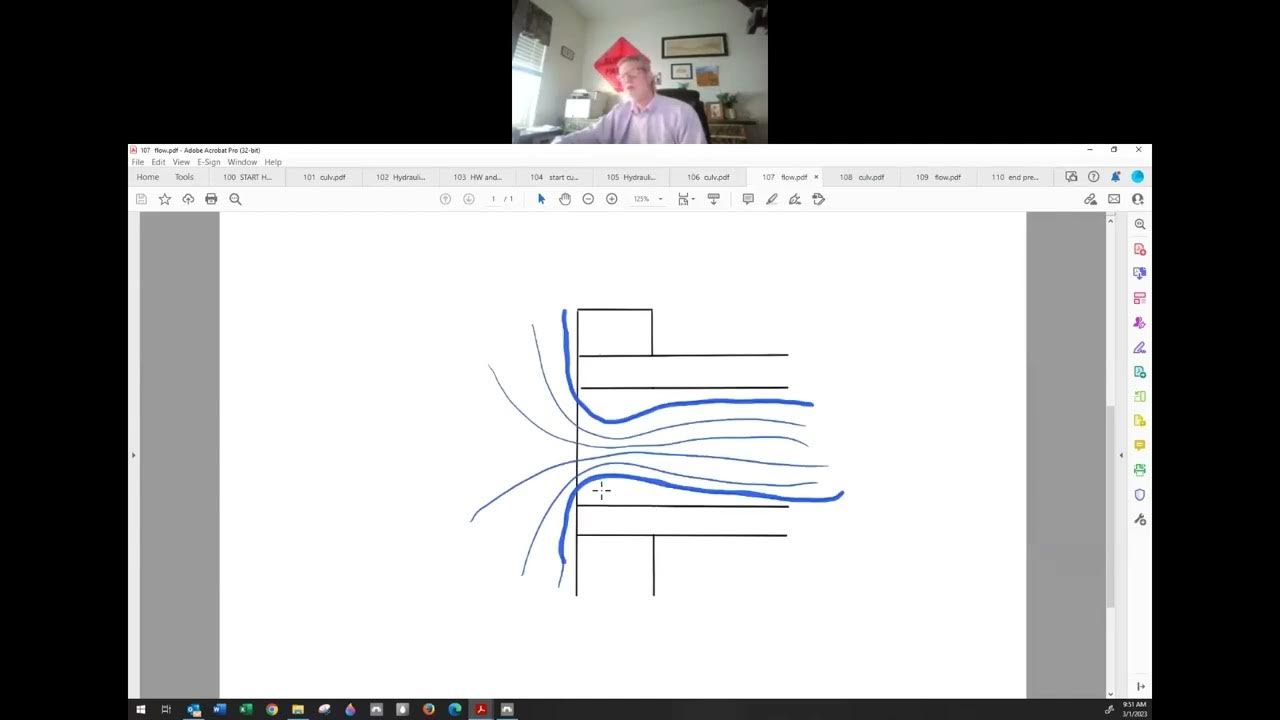Switch to 108 culv.pdf tab
The width and height of the screenshot is (1280, 720).
point(861,177)
